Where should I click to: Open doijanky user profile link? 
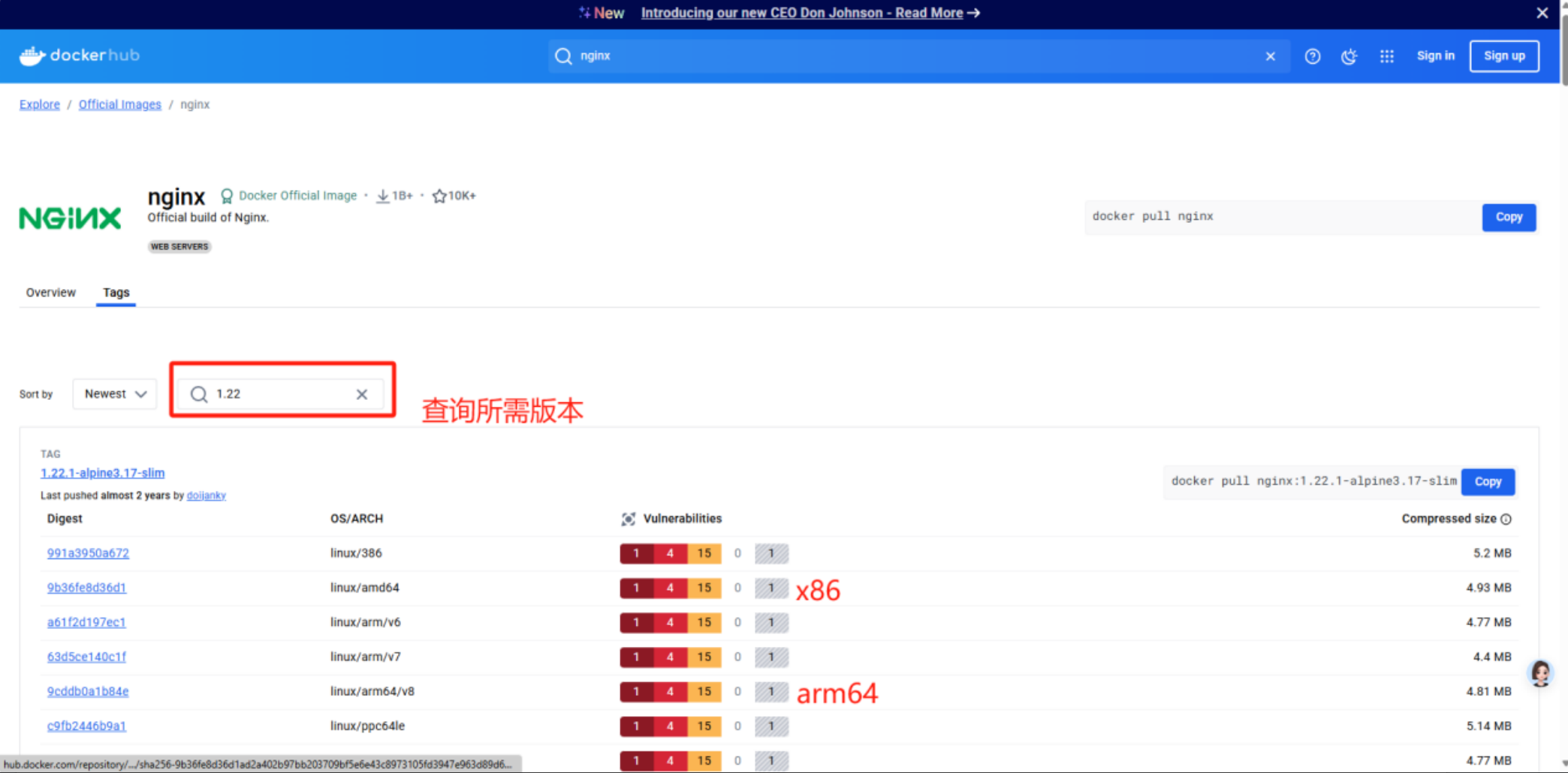click(x=207, y=495)
